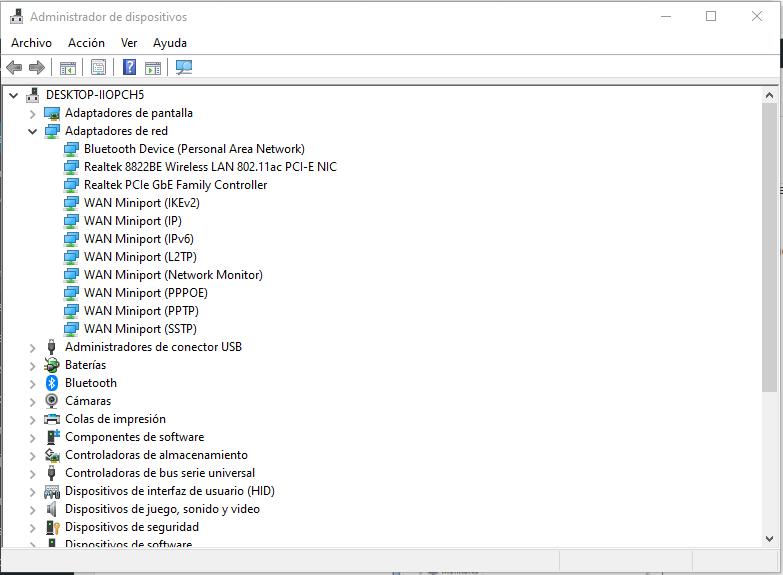The width and height of the screenshot is (783, 575).
Task: Select Bluetooth Device (Personal Area Network)
Action: [x=194, y=149]
